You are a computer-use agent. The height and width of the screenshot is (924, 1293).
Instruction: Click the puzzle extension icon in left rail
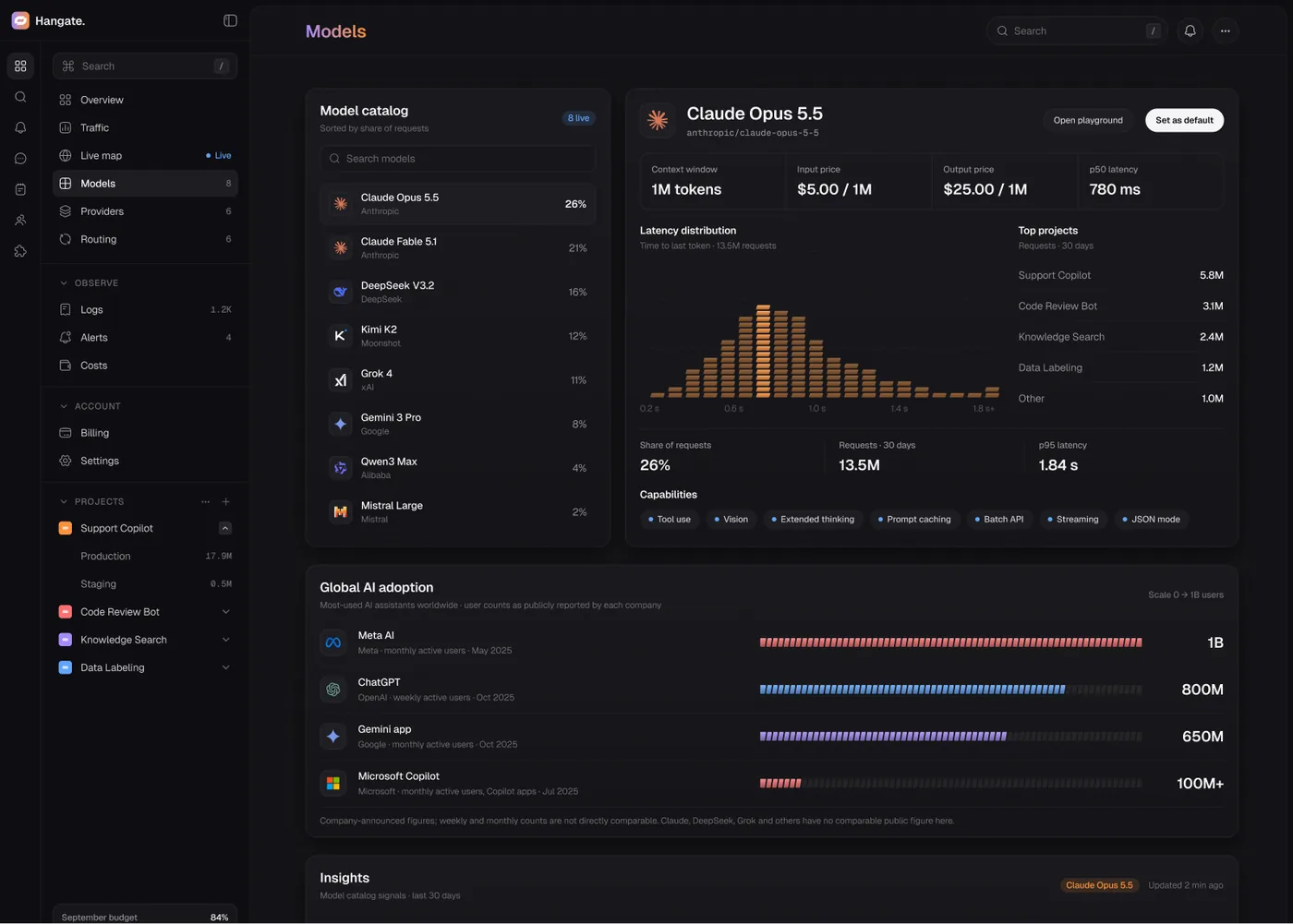coord(20,251)
